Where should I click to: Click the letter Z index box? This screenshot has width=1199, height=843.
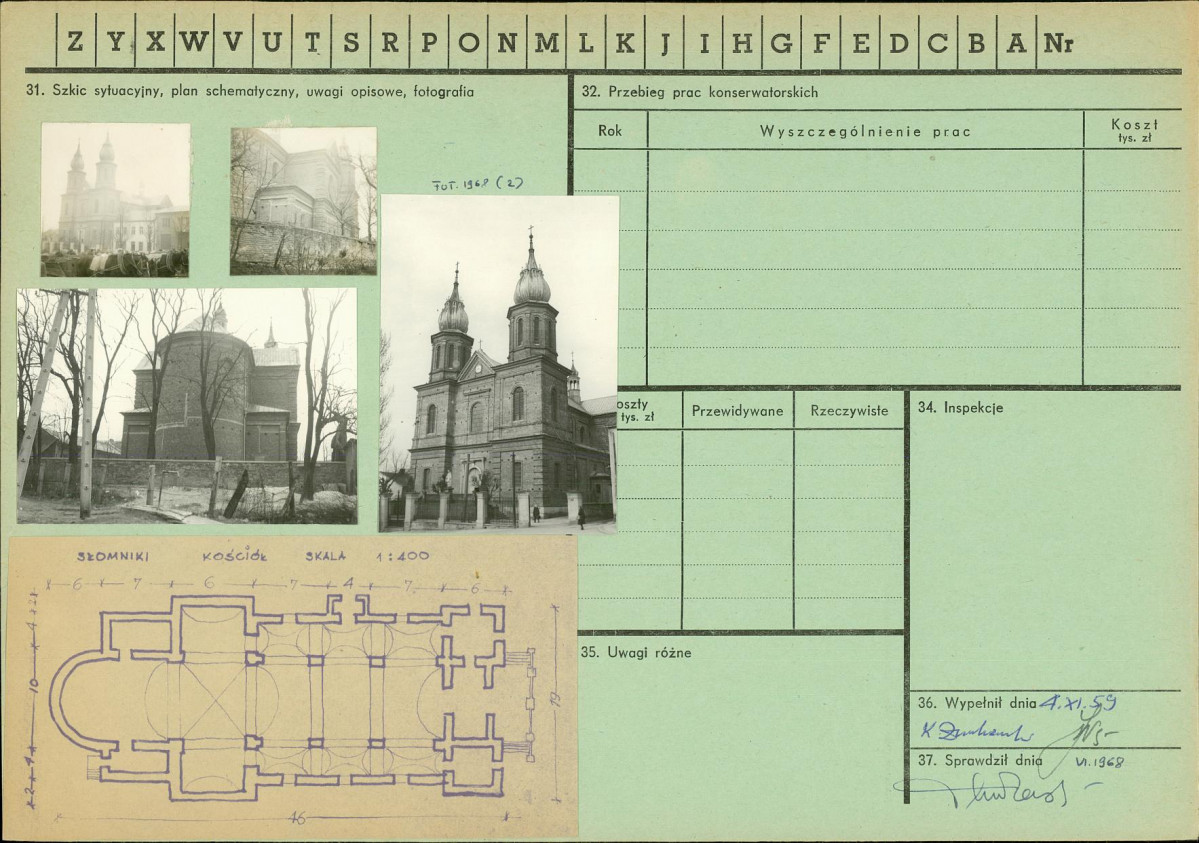point(76,42)
